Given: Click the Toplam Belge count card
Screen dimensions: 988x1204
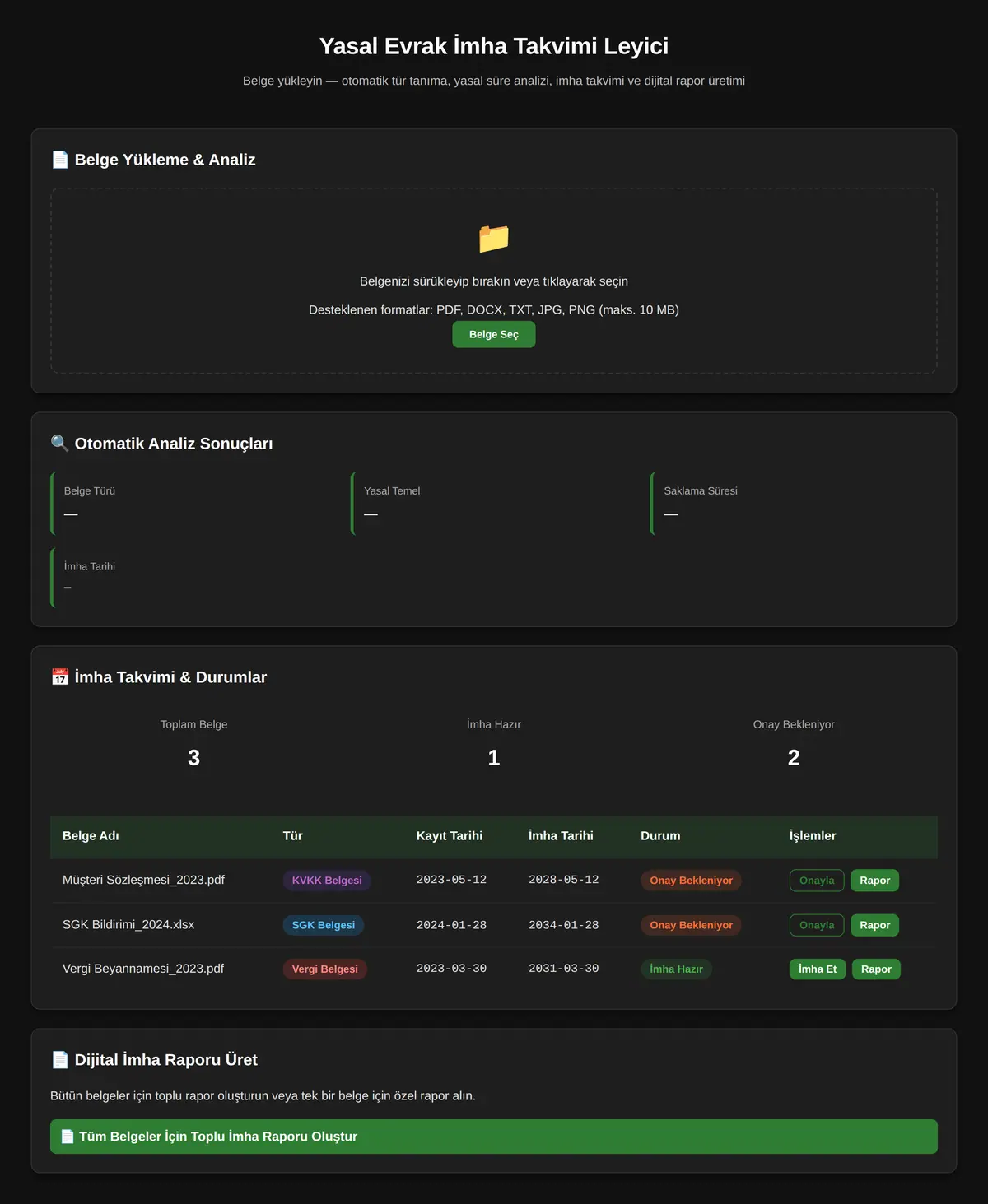Looking at the screenshot, I should (x=194, y=746).
